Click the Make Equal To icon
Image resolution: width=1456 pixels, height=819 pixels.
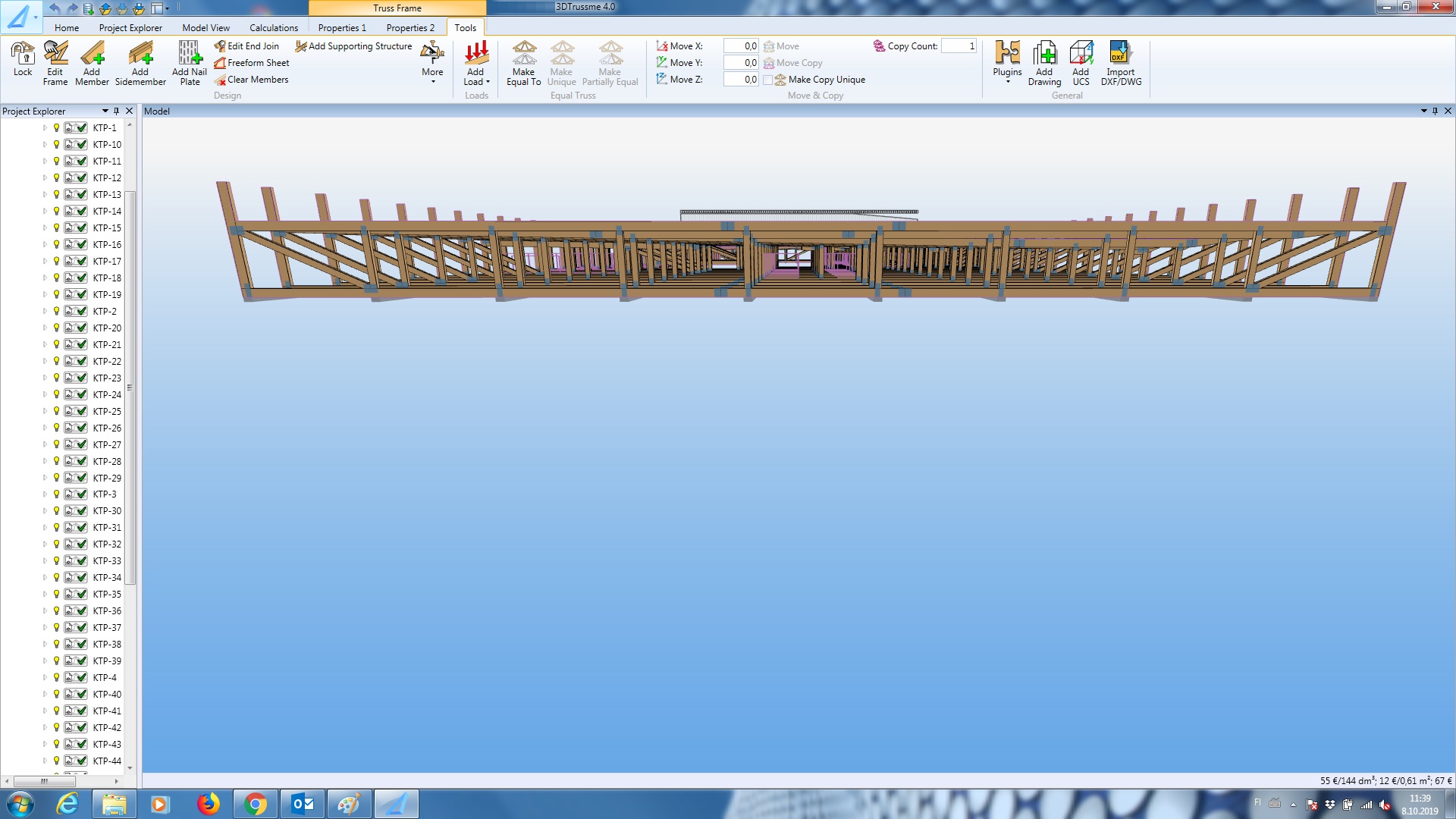(523, 53)
